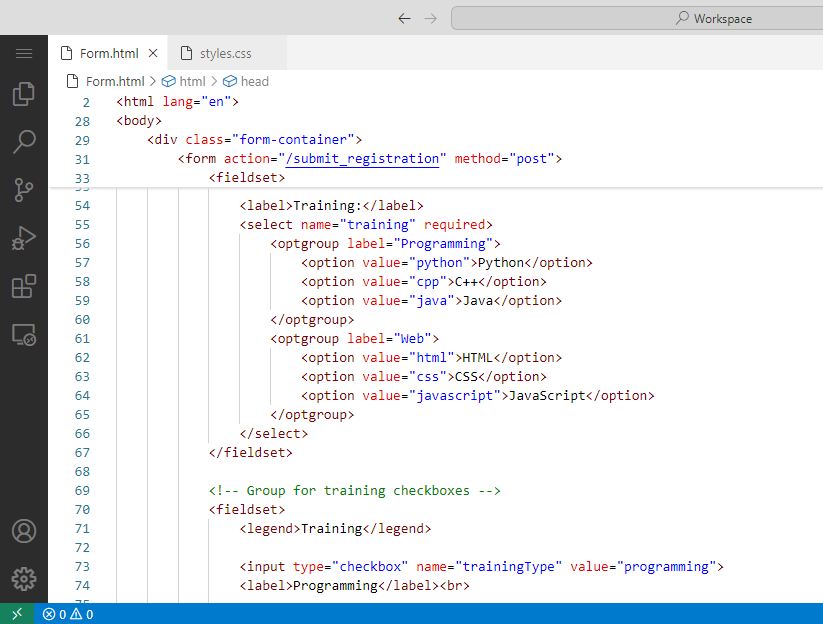The height and width of the screenshot is (624, 823).
Task: Switch to the styles.css tab
Action: pyautogui.click(x=225, y=53)
